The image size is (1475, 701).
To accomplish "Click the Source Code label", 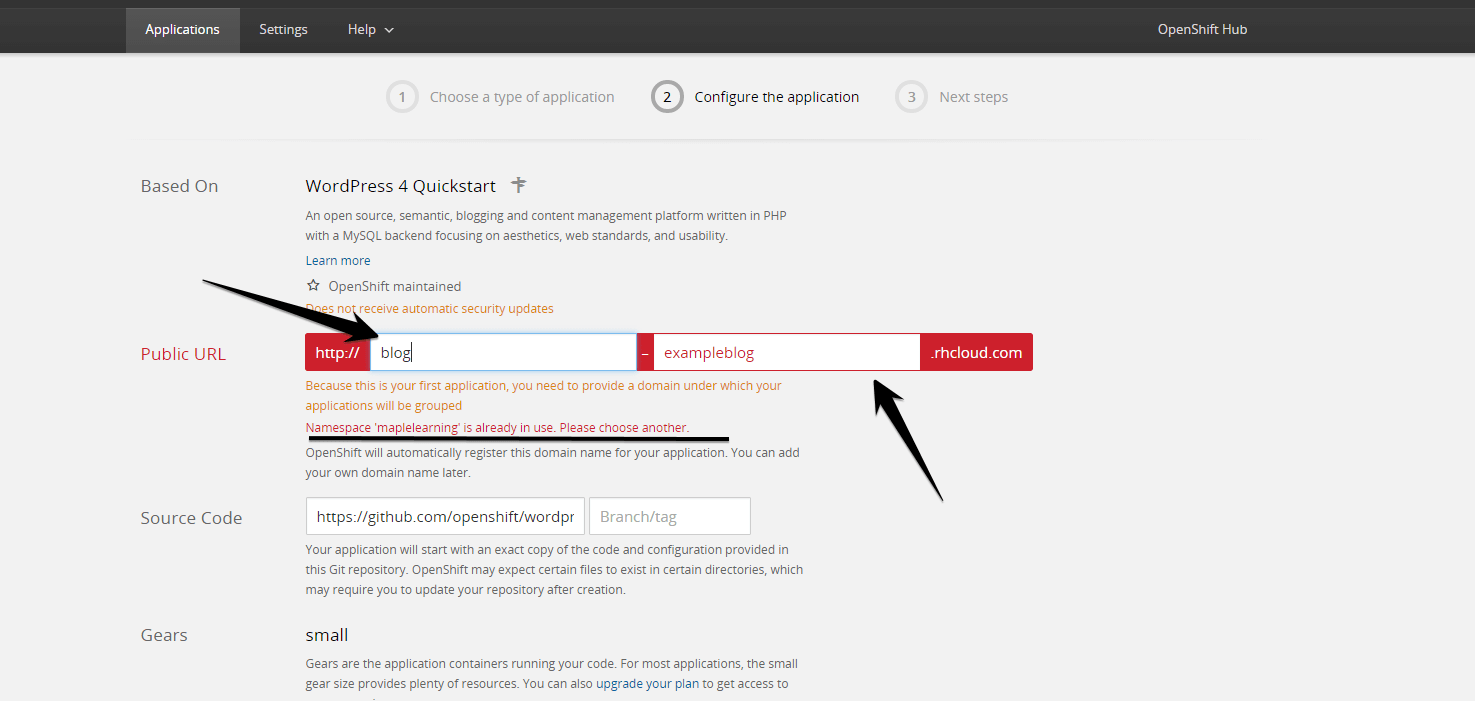I will (x=191, y=518).
